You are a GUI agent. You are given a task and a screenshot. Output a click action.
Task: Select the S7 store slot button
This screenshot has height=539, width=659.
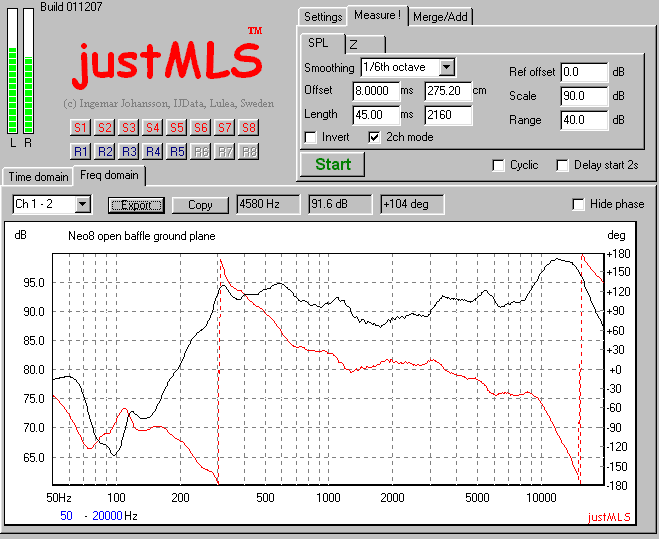(x=224, y=127)
